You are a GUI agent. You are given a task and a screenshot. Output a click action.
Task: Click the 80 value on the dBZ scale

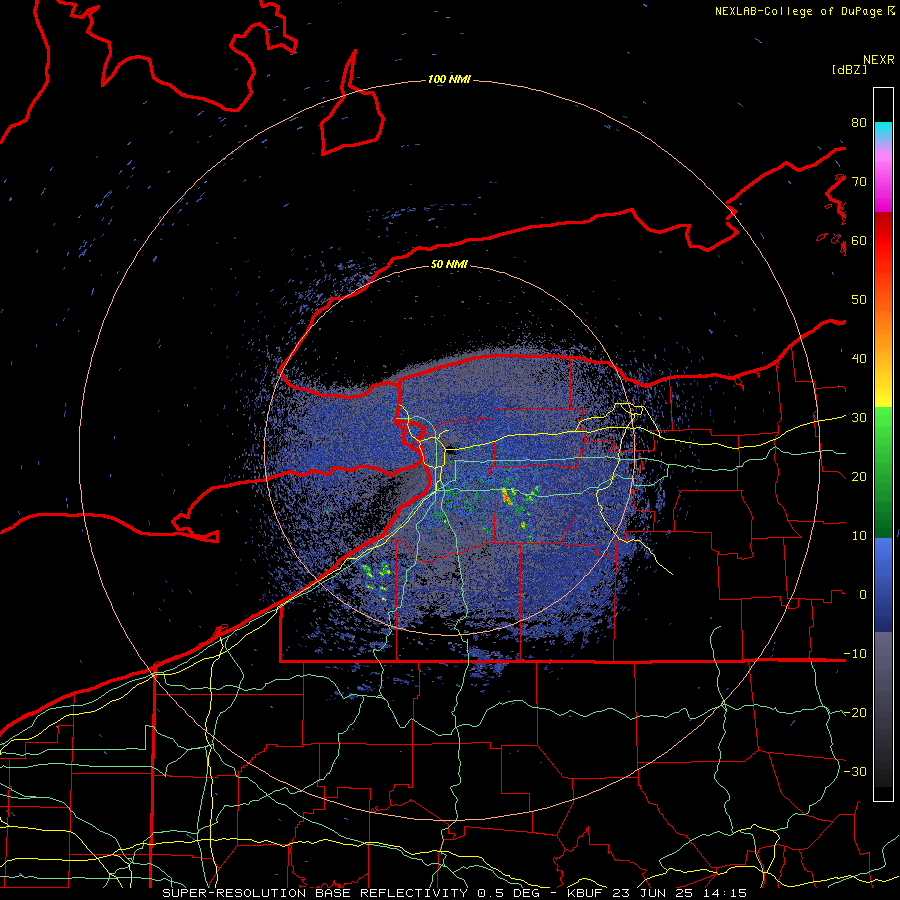pyautogui.click(x=859, y=123)
